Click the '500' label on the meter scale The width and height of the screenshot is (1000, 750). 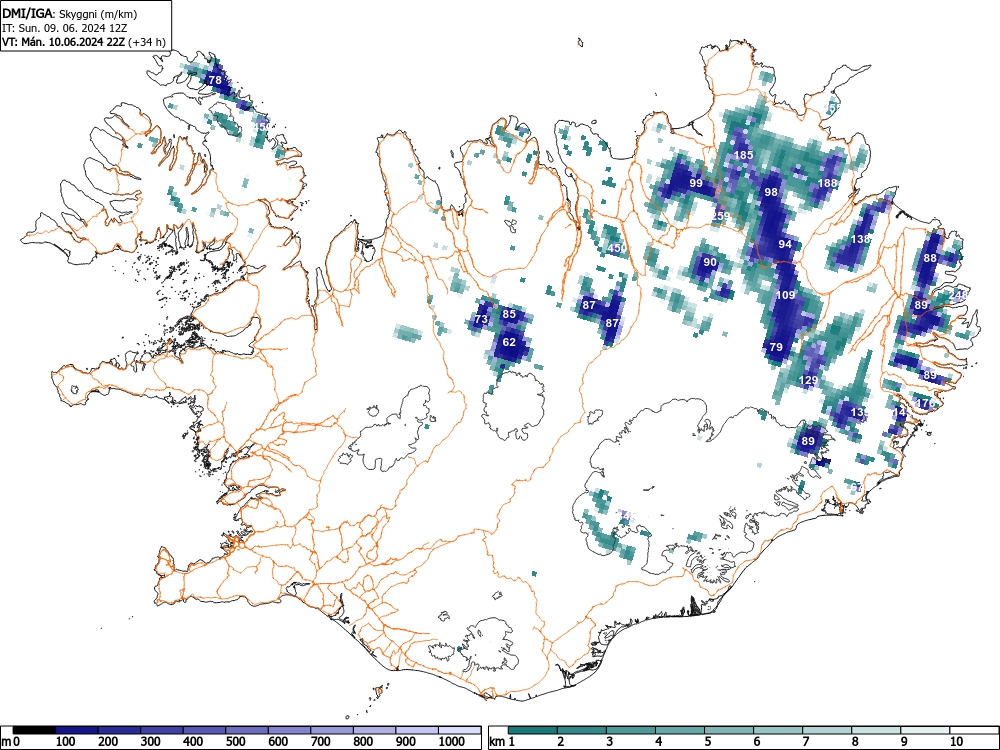point(235,742)
